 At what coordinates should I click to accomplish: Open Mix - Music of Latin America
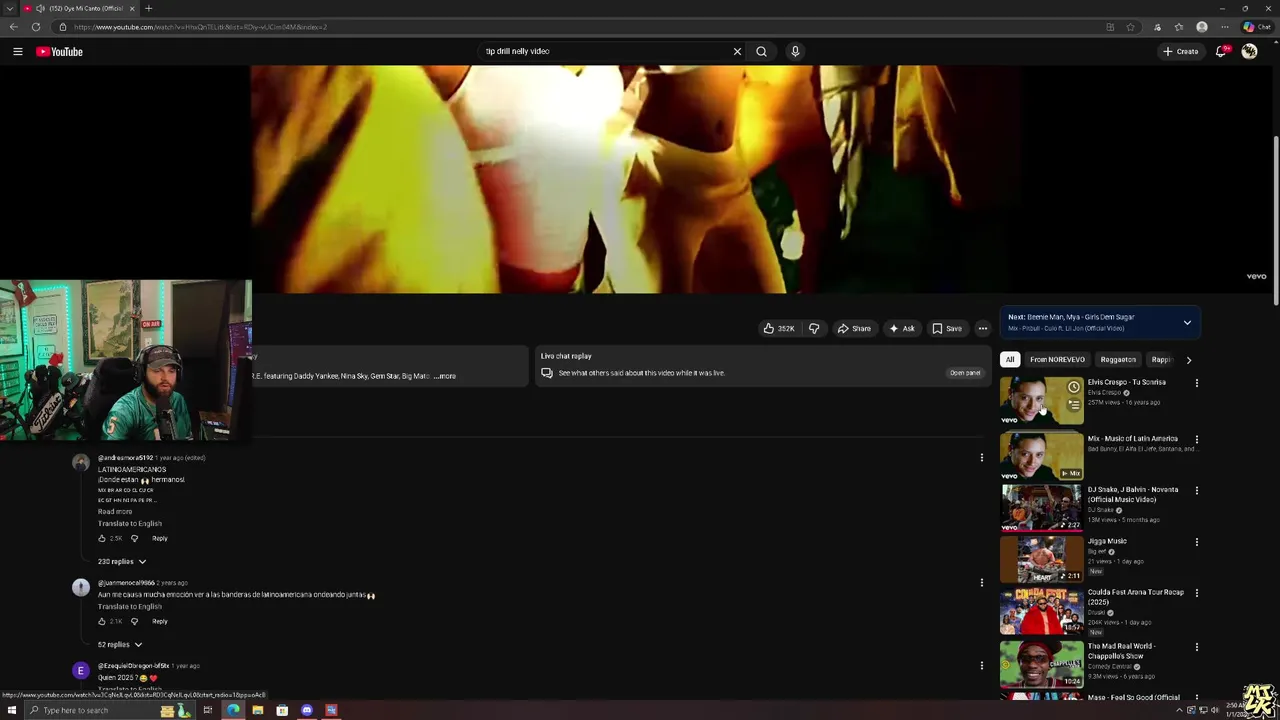click(x=1042, y=455)
